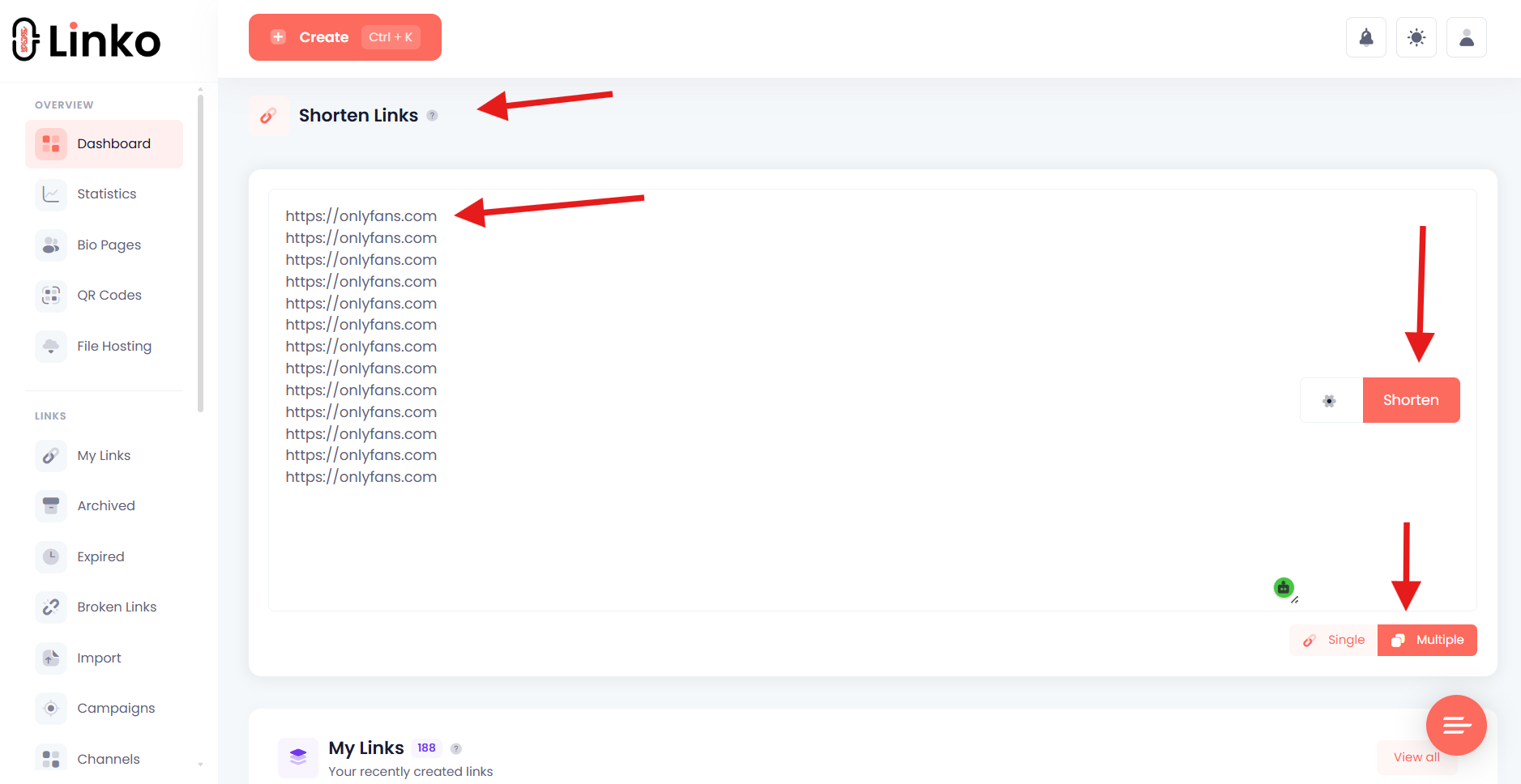Click the Shorten button
The image size is (1521, 784).
click(1411, 400)
